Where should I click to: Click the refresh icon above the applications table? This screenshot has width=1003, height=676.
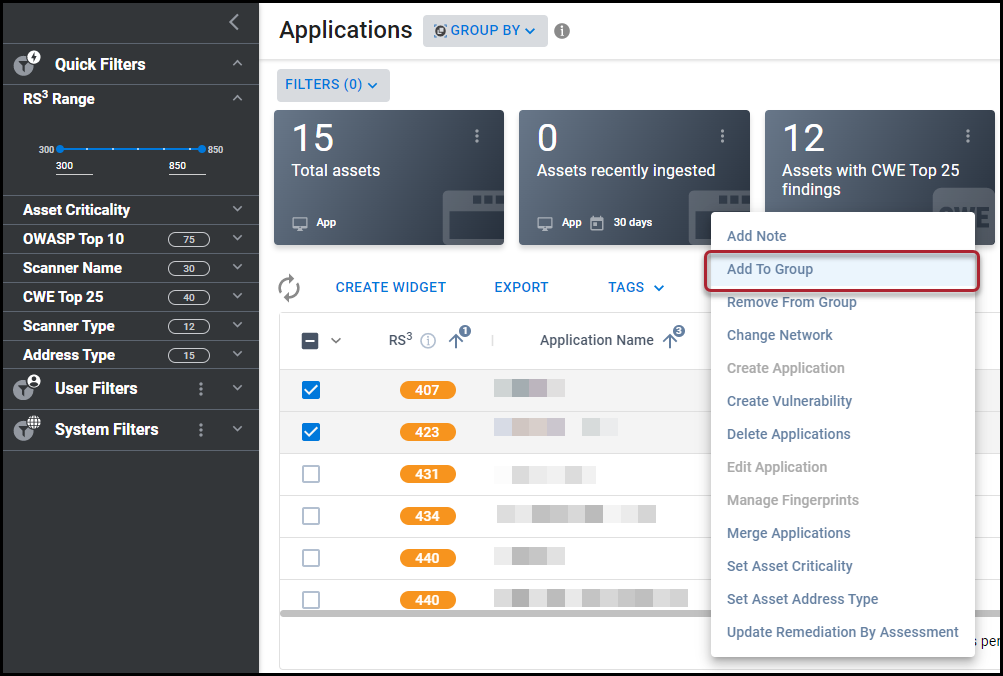coord(290,287)
